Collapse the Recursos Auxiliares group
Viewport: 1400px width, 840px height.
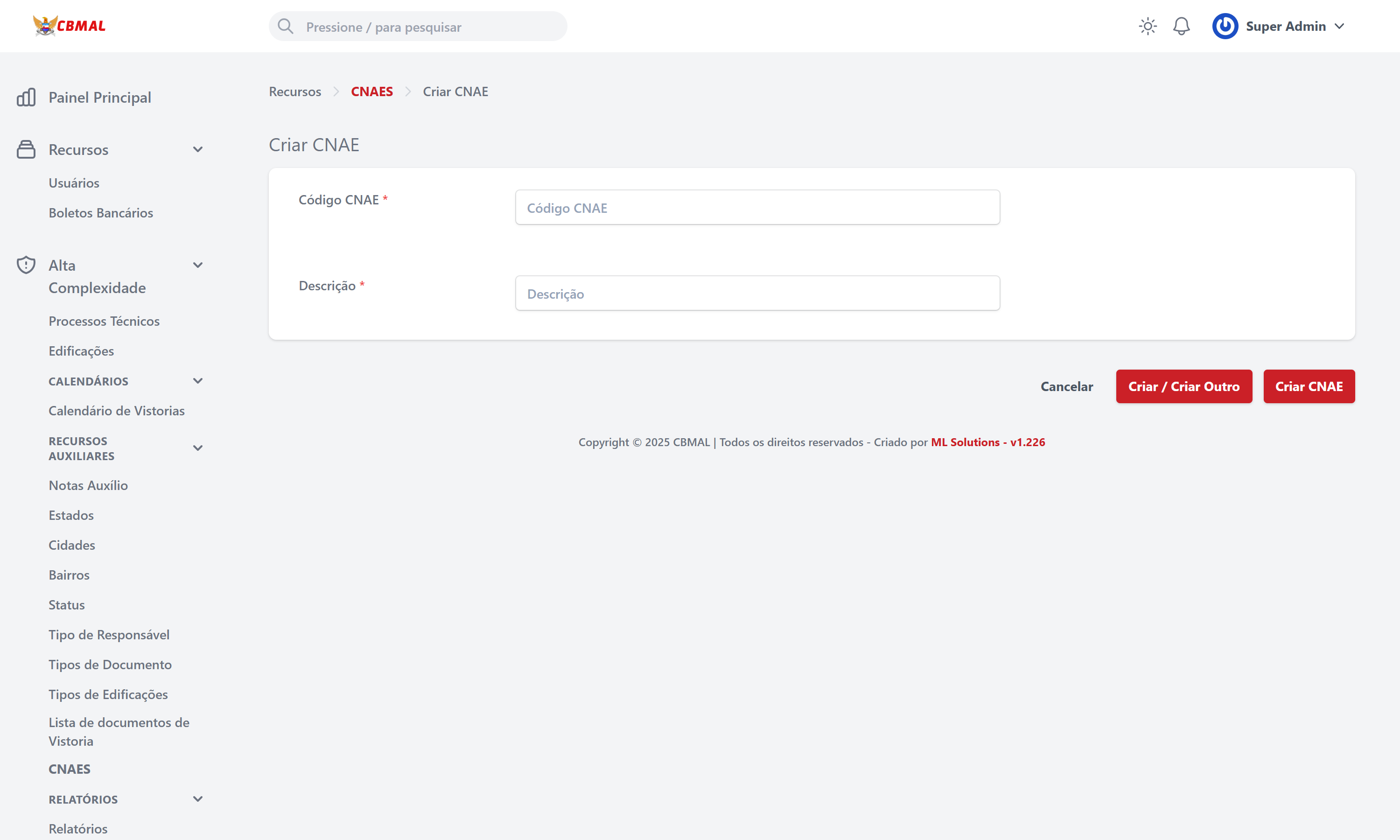pos(197,448)
